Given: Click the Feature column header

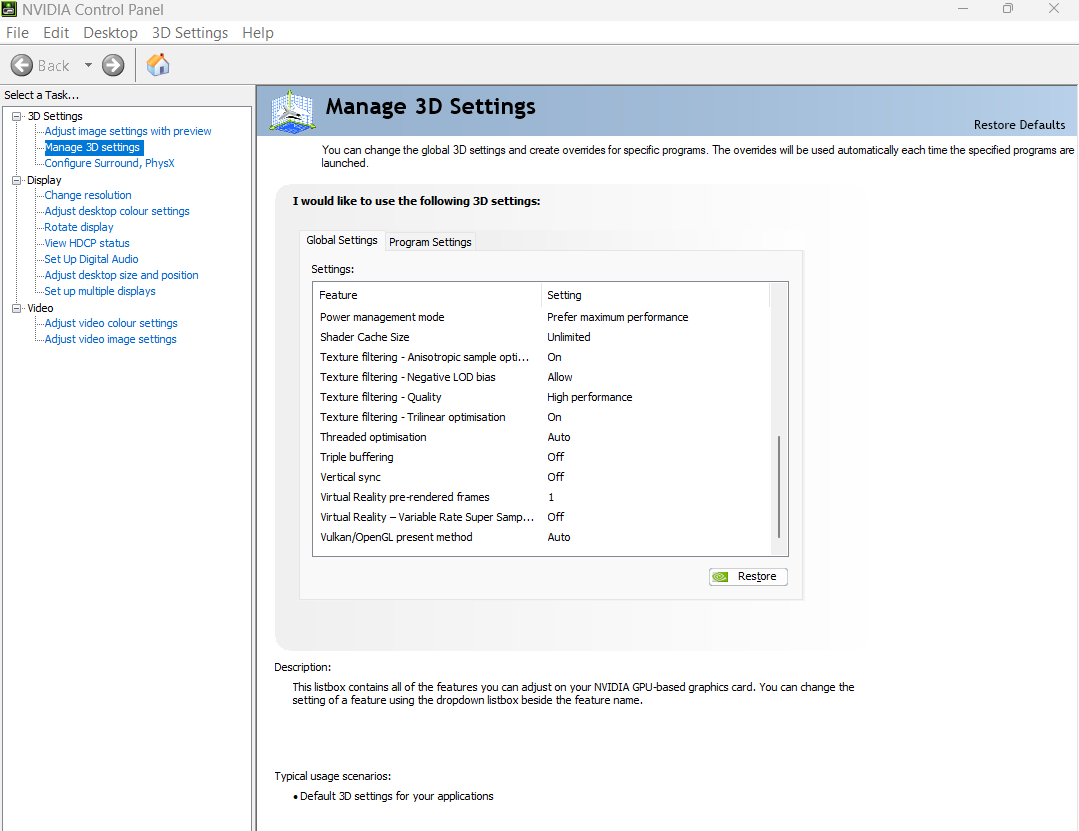Looking at the screenshot, I should coord(427,295).
